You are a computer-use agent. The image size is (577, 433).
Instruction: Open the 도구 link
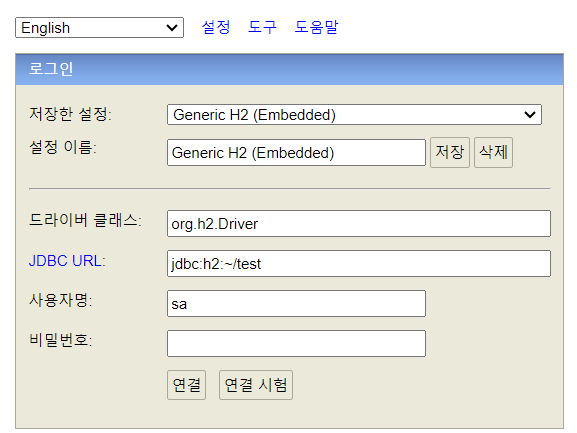tap(262, 27)
